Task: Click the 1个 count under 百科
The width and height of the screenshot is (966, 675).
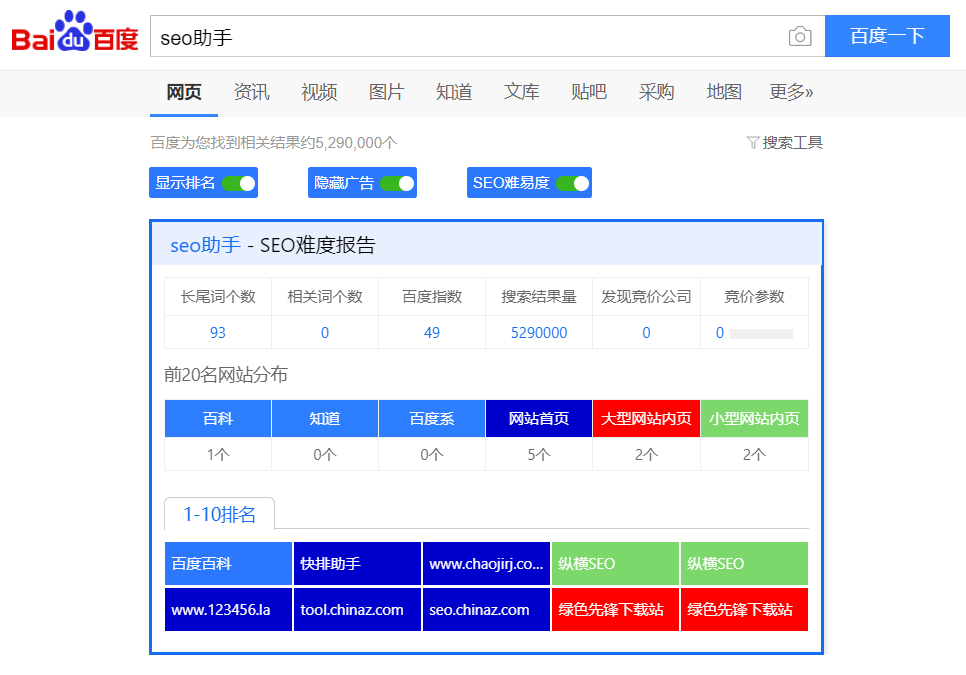Action: pos(217,455)
